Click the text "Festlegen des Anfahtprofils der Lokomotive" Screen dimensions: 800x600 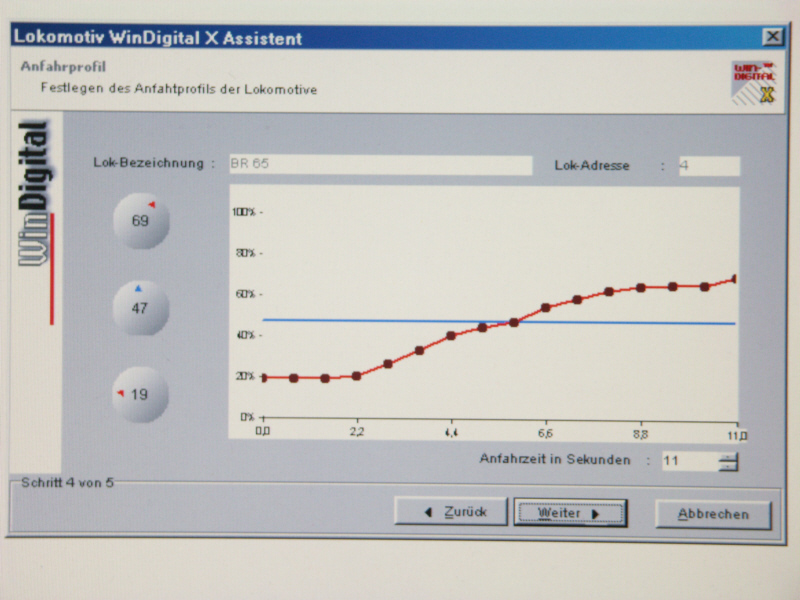click(x=179, y=89)
